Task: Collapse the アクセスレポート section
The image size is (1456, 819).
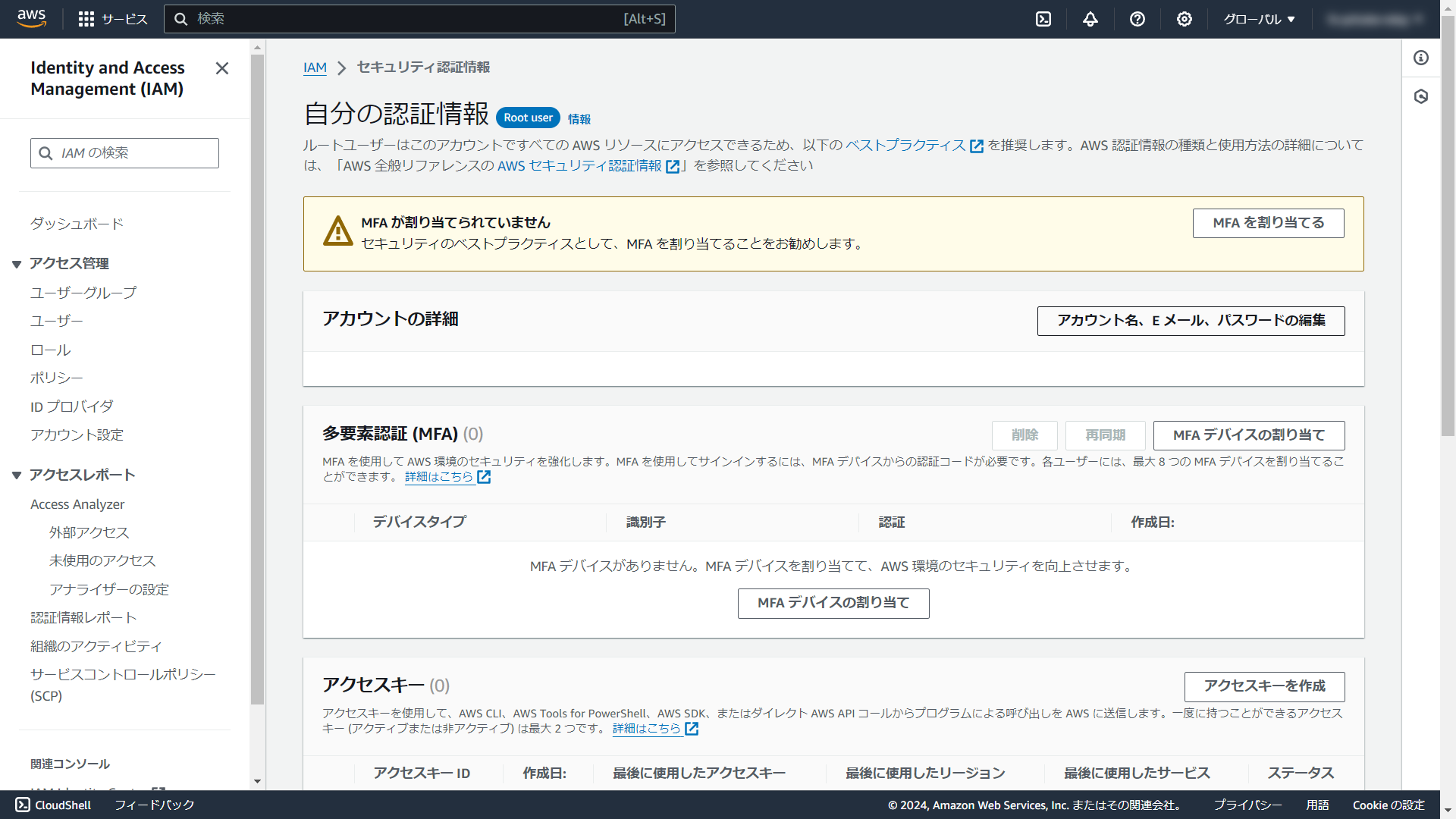Action: point(17,475)
